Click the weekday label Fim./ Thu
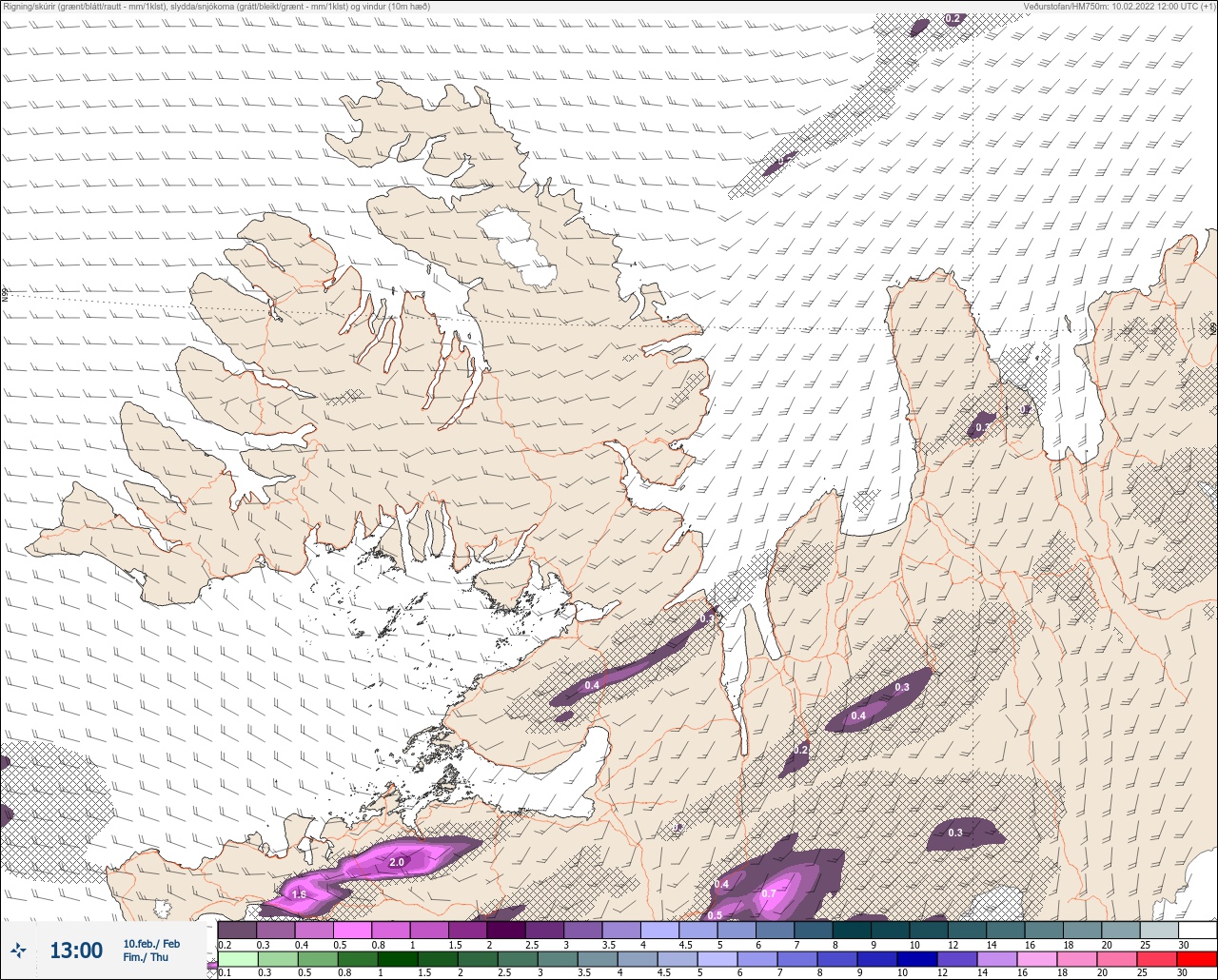The width and height of the screenshot is (1218, 980). point(145,957)
